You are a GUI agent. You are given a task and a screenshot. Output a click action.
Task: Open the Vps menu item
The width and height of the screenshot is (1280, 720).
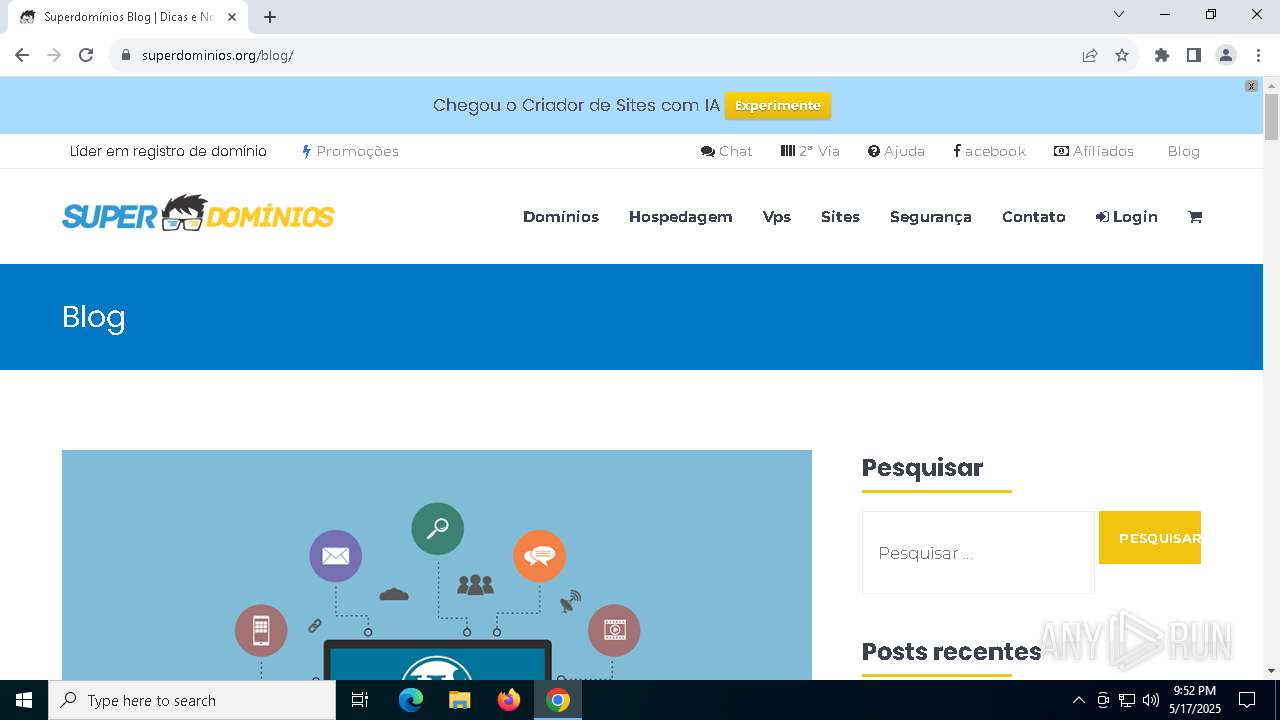click(x=776, y=217)
